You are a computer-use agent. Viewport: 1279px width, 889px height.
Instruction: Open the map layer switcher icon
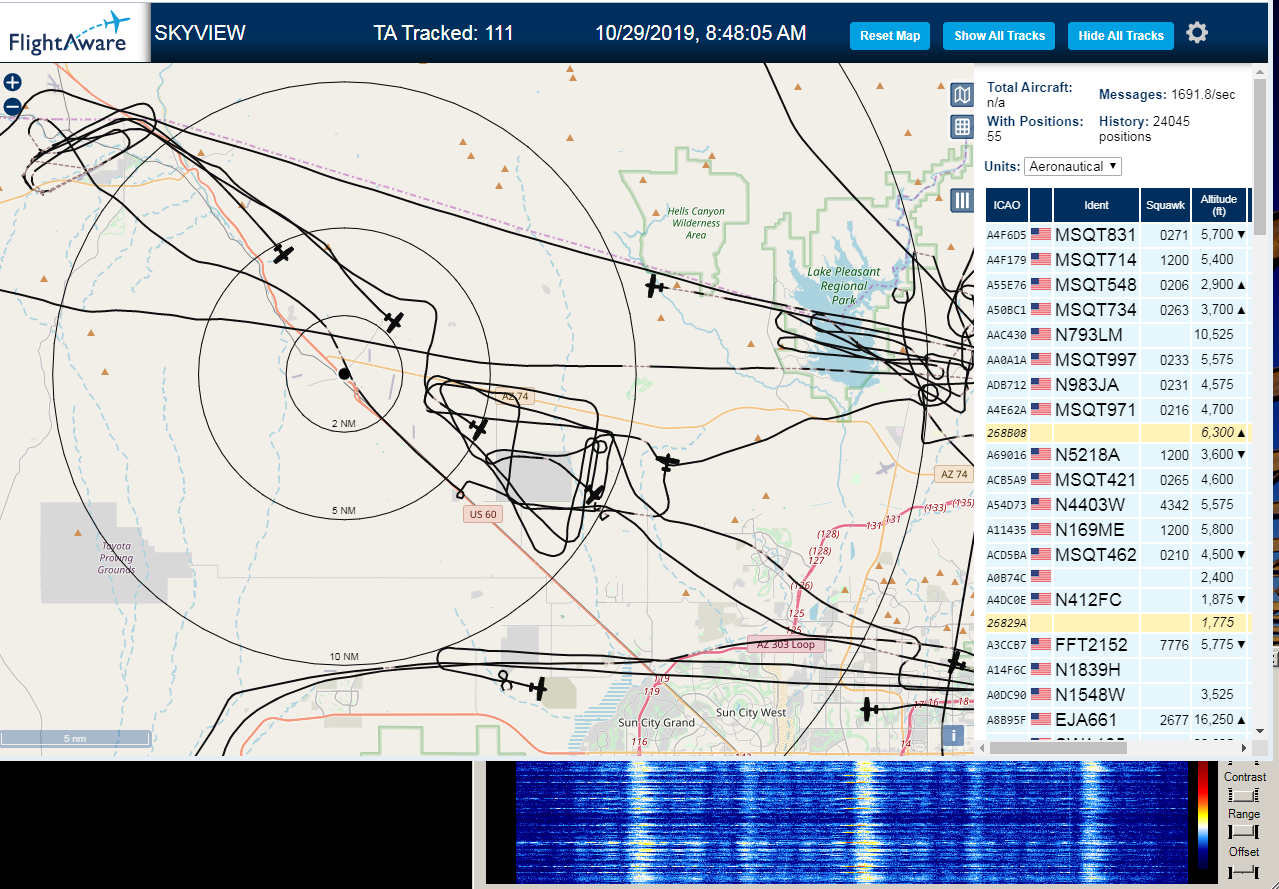961,95
